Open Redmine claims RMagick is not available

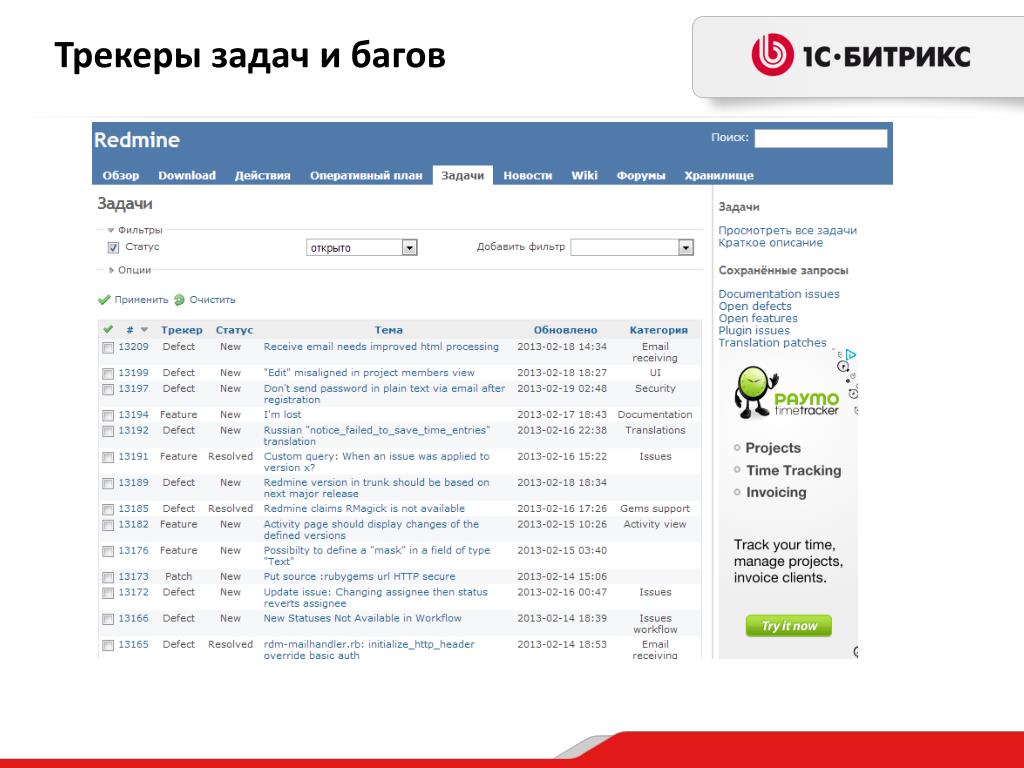point(364,509)
